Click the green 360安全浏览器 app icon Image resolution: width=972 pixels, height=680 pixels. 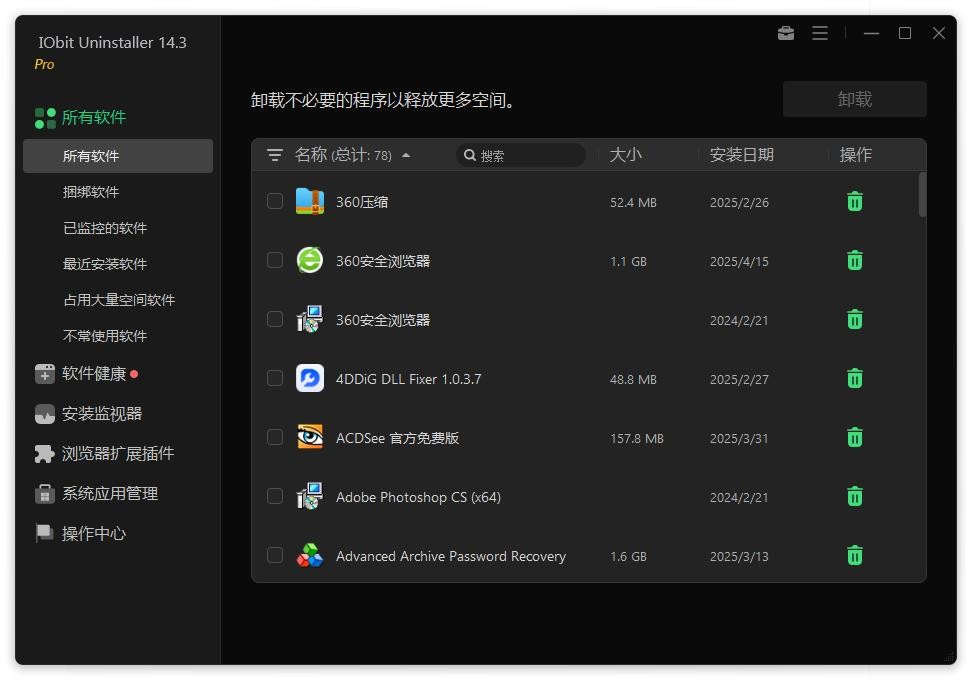coord(309,260)
